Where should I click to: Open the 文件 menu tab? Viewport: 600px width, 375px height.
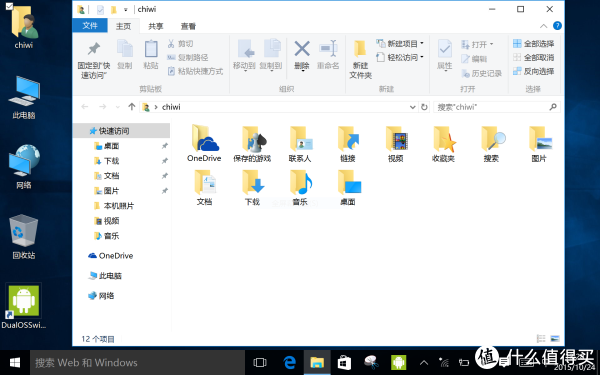click(90, 26)
